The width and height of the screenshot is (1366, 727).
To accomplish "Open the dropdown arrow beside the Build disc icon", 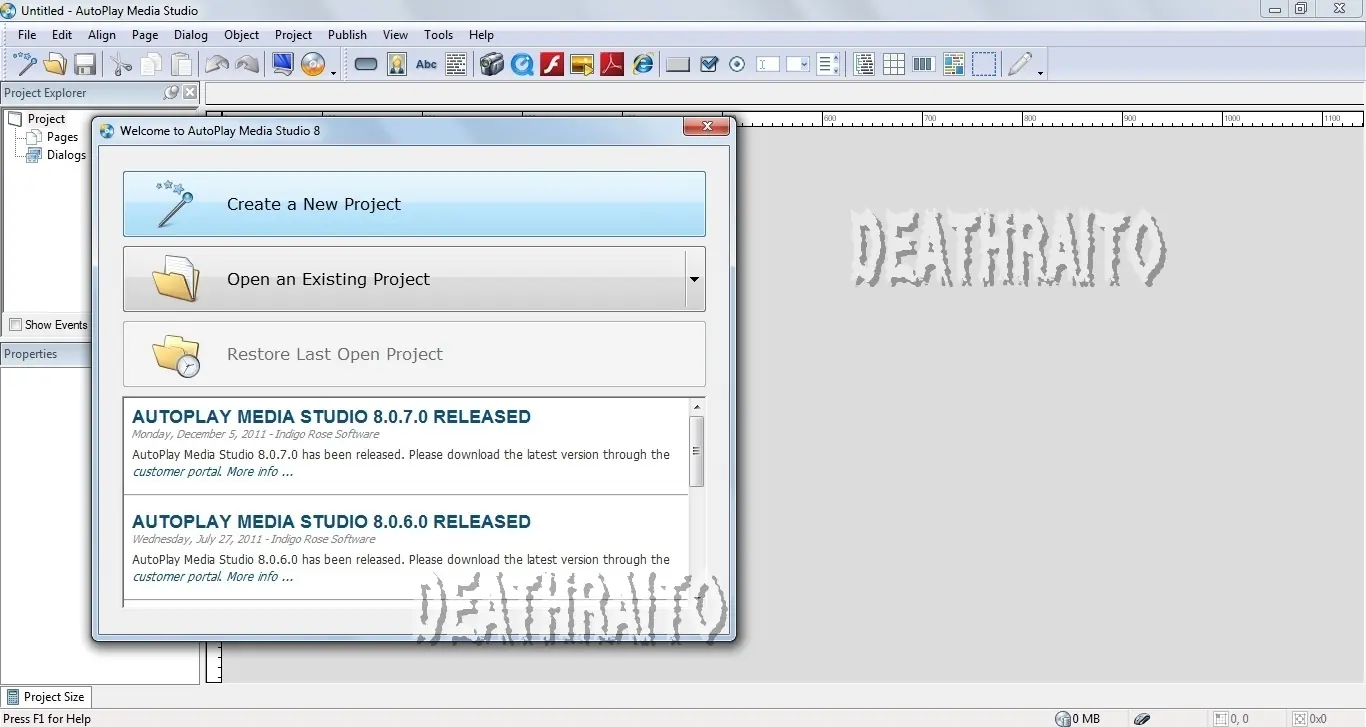I will [332, 72].
